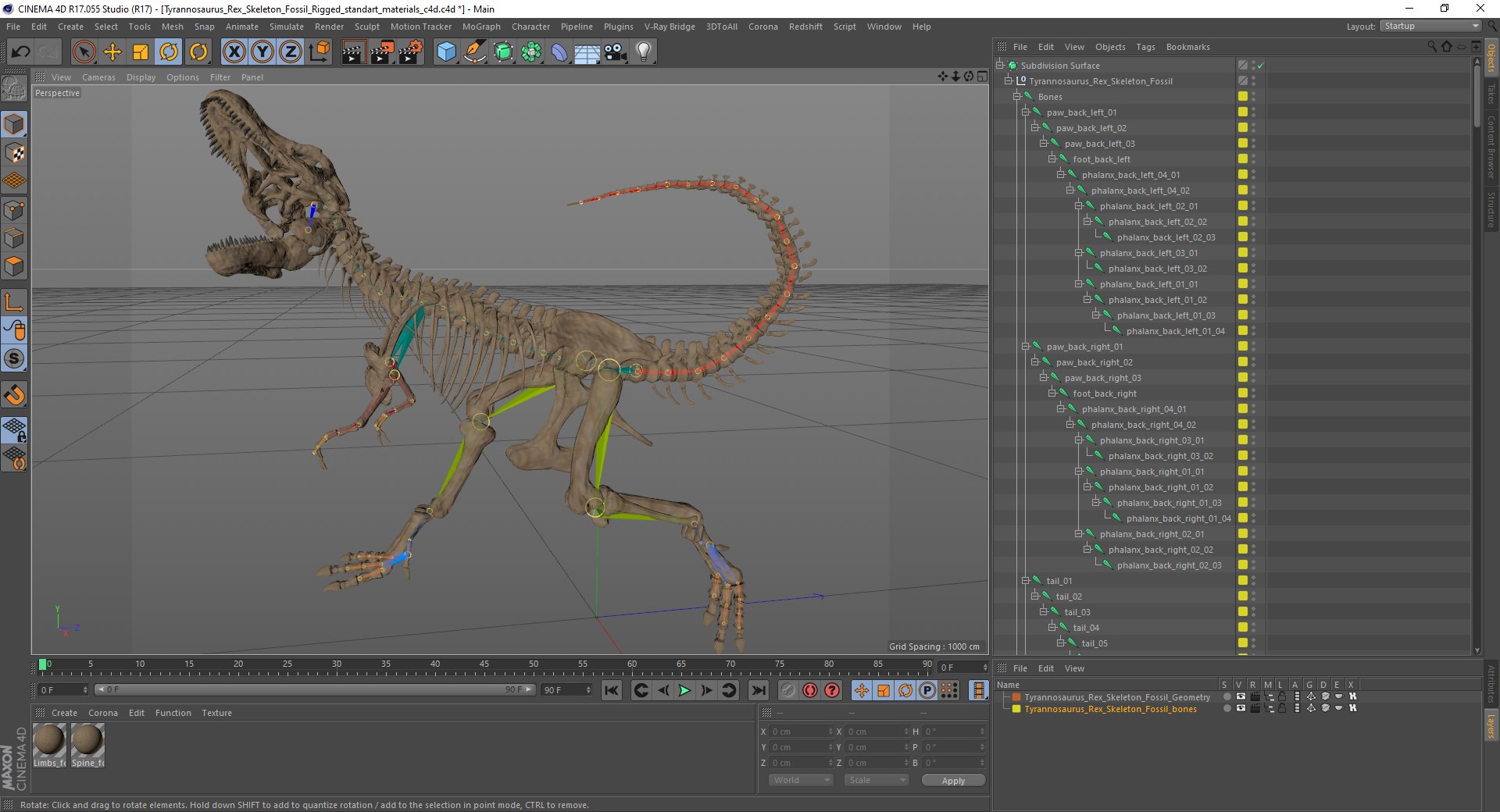Click the Make Editable icon
The width and height of the screenshot is (1500, 812).
[x=14, y=89]
